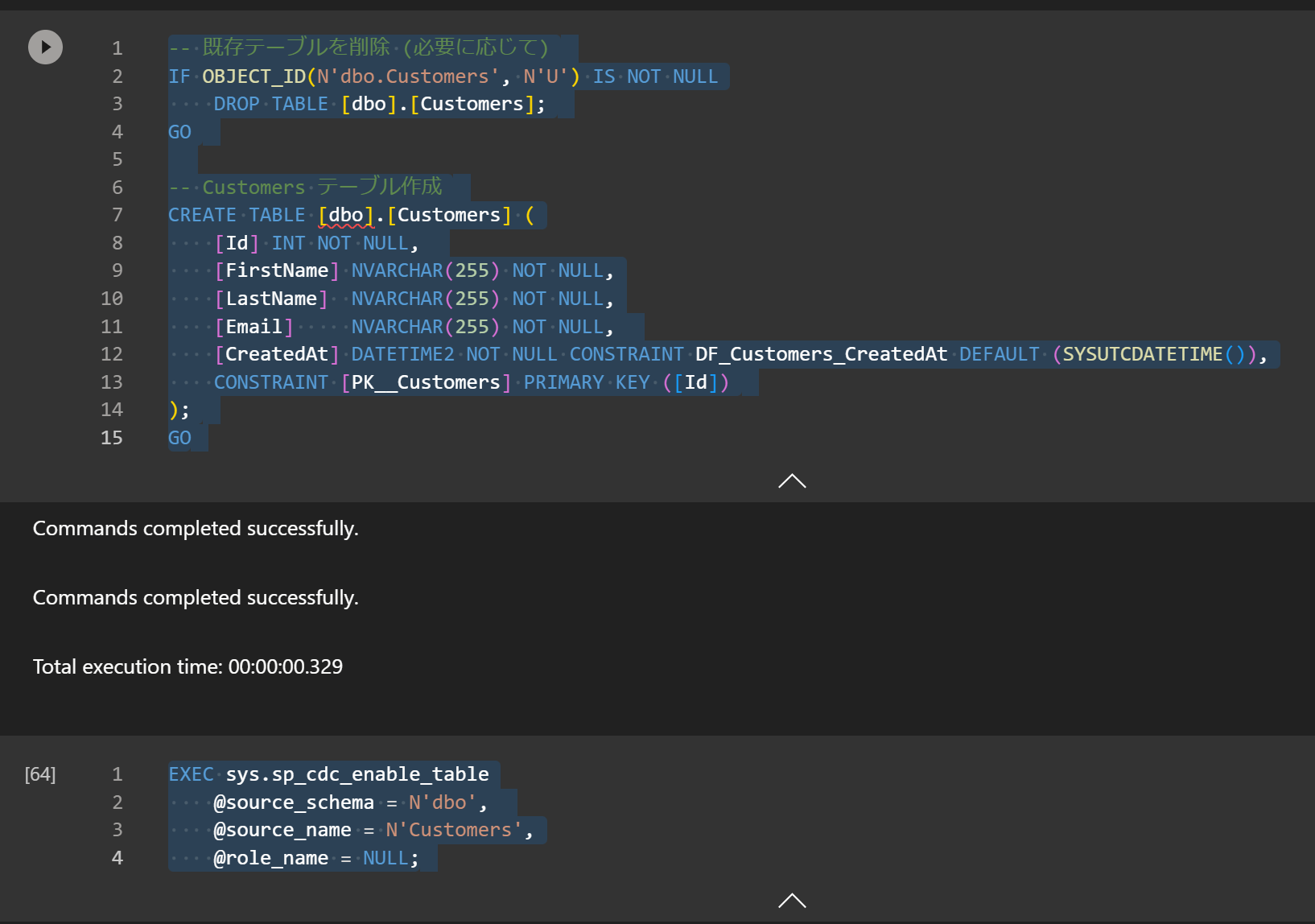
Task: Select the first GO statement on line 4
Action: [x=179, y=132]
